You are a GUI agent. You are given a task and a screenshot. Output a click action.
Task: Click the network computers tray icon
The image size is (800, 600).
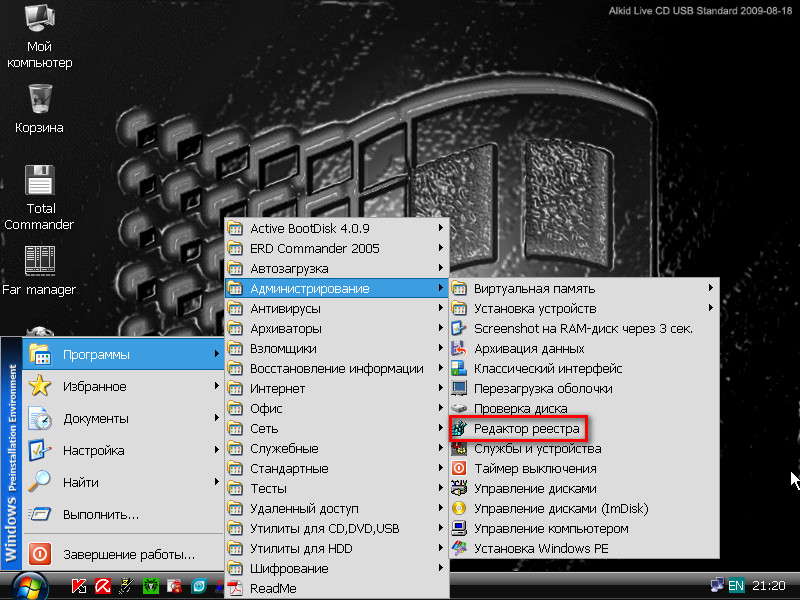(x=717, y=585)
